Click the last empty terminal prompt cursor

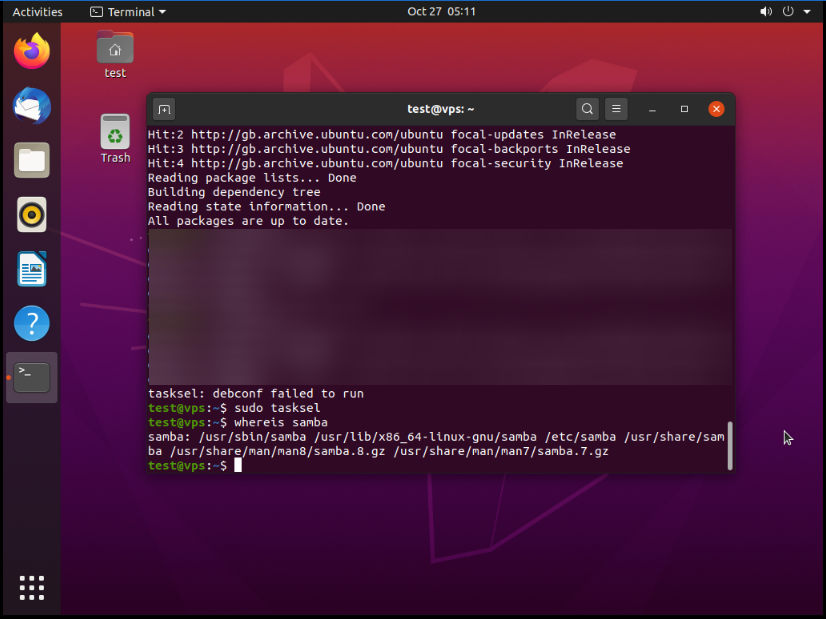(238, 465)
